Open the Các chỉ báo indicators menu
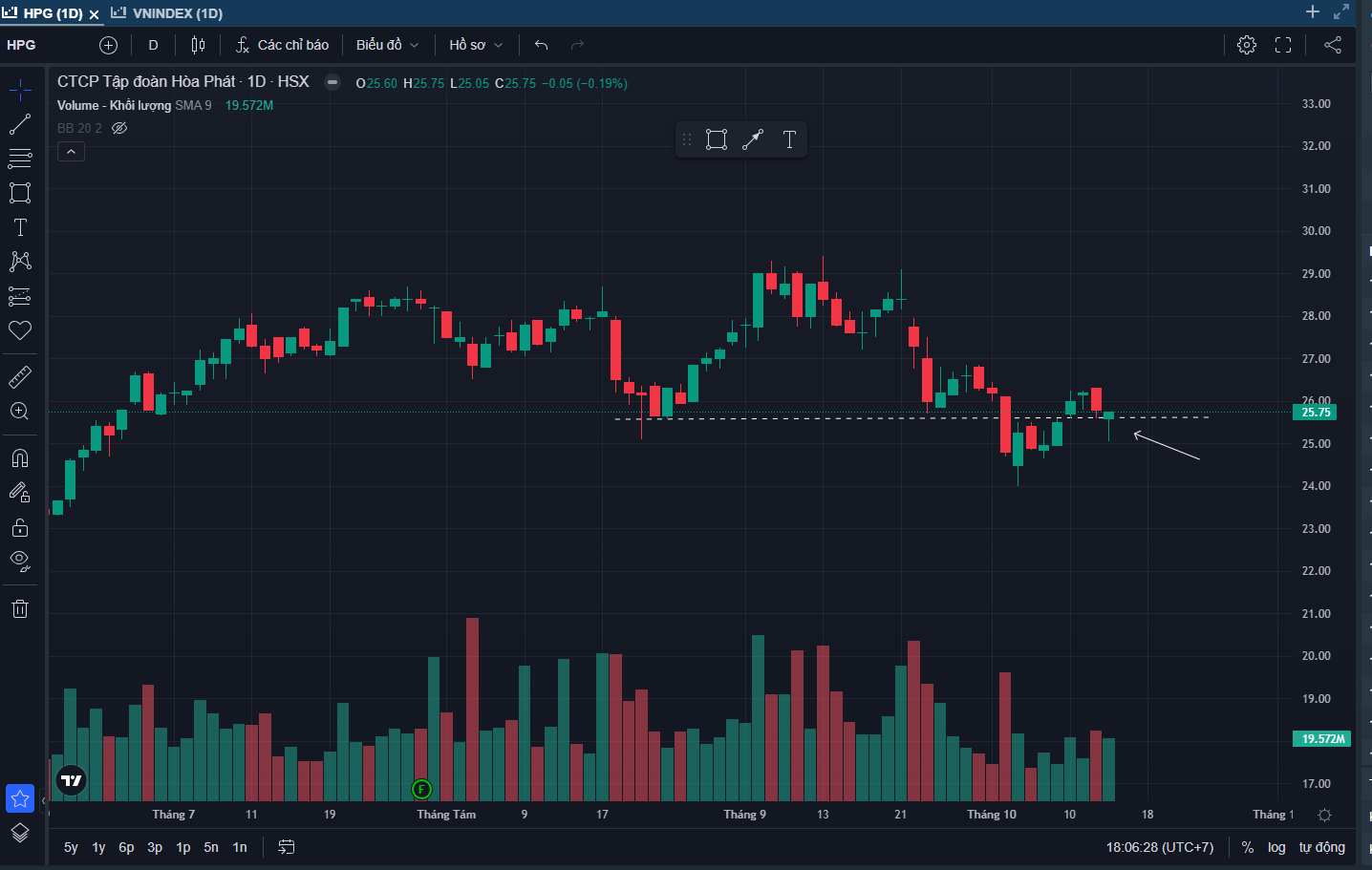Screen dimensions: 1372x870 (282, 45)
